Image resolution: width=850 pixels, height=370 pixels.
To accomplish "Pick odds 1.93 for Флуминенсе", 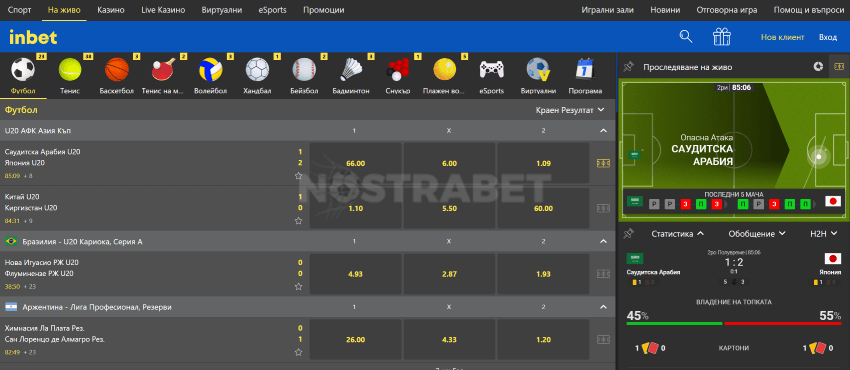I will click(x=543, y=274).
